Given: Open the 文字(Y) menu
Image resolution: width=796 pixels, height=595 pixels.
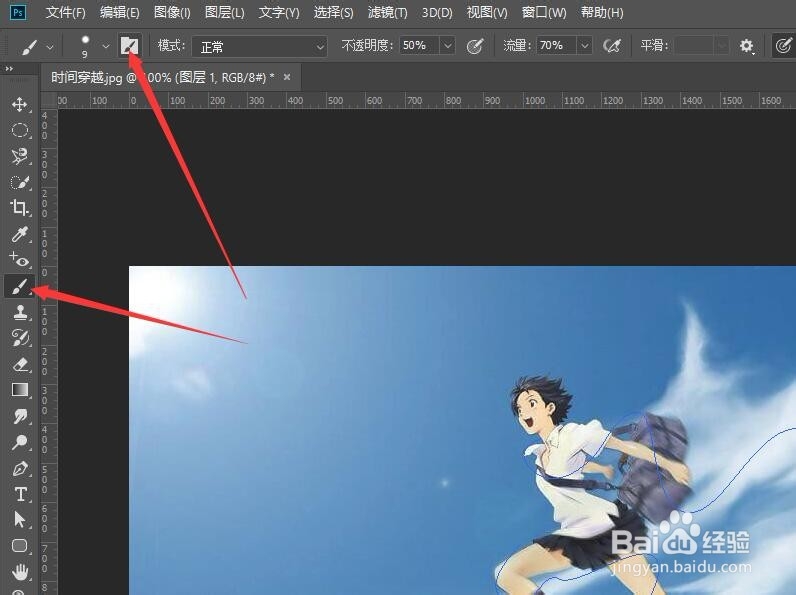Looking at the screenshot, I should (279, 13).
